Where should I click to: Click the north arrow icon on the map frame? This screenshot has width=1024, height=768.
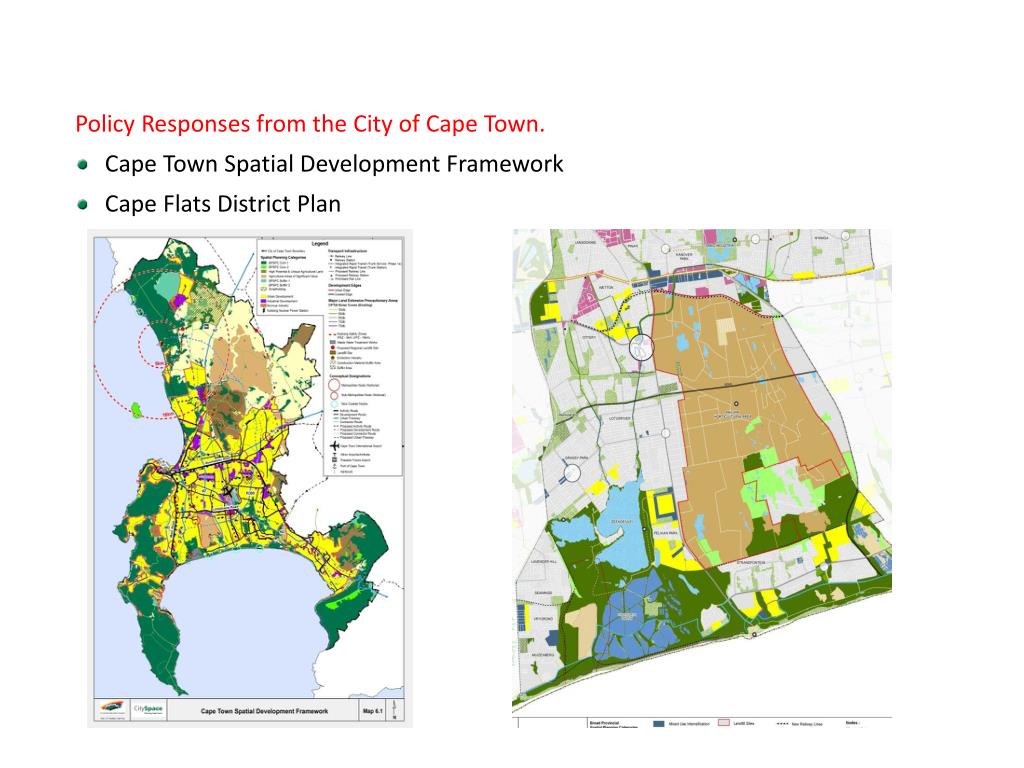pos(392,710)
